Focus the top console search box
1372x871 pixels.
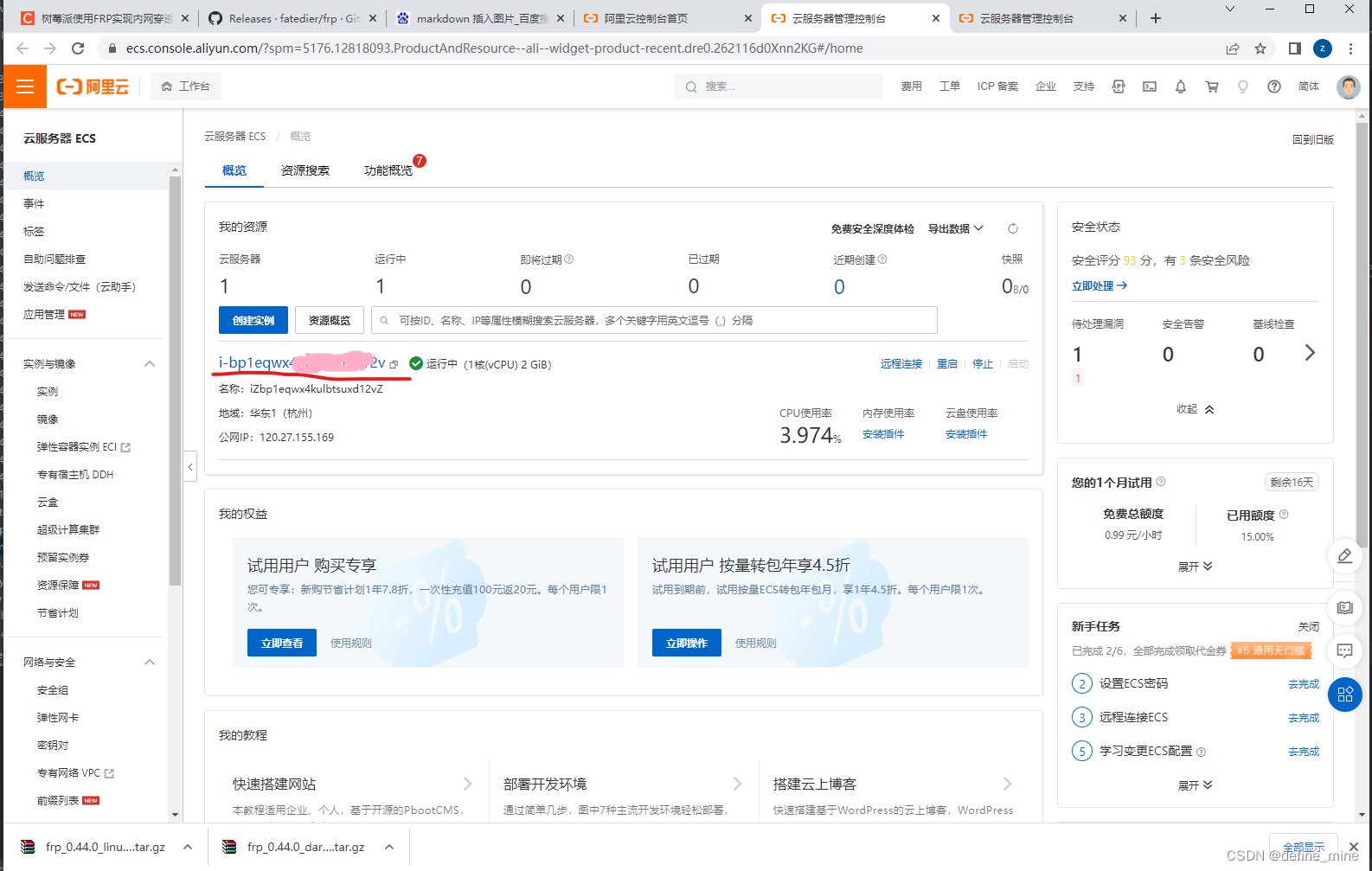coord(779,86)
